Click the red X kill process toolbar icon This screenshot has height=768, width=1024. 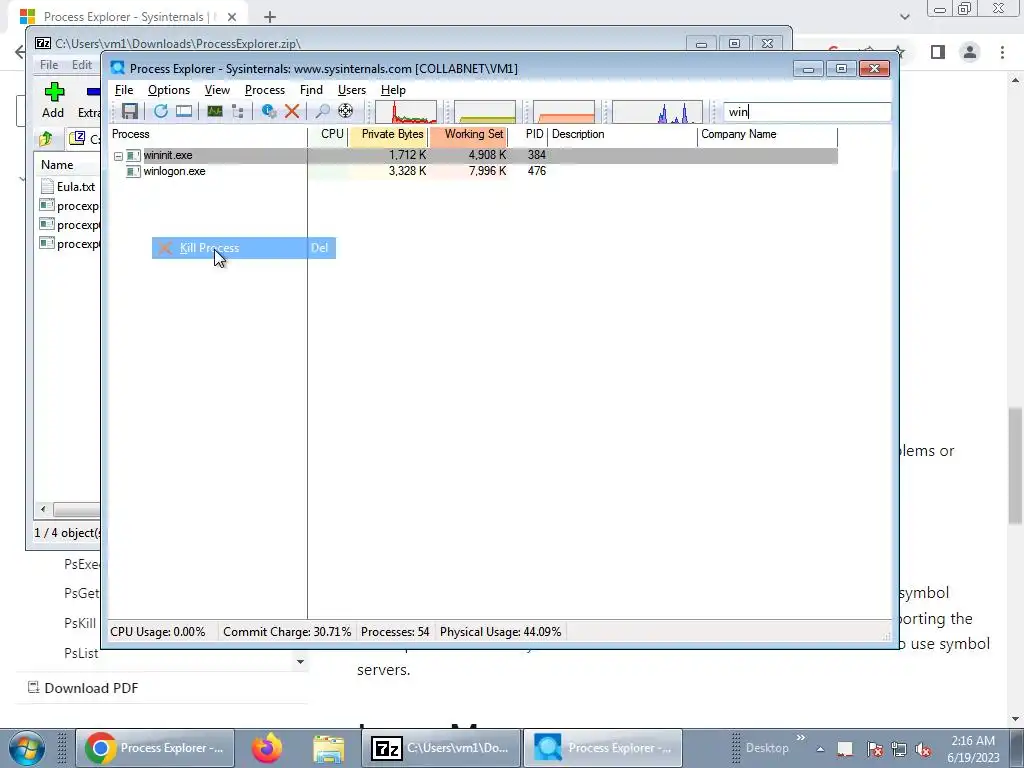[x=292, y=111]
